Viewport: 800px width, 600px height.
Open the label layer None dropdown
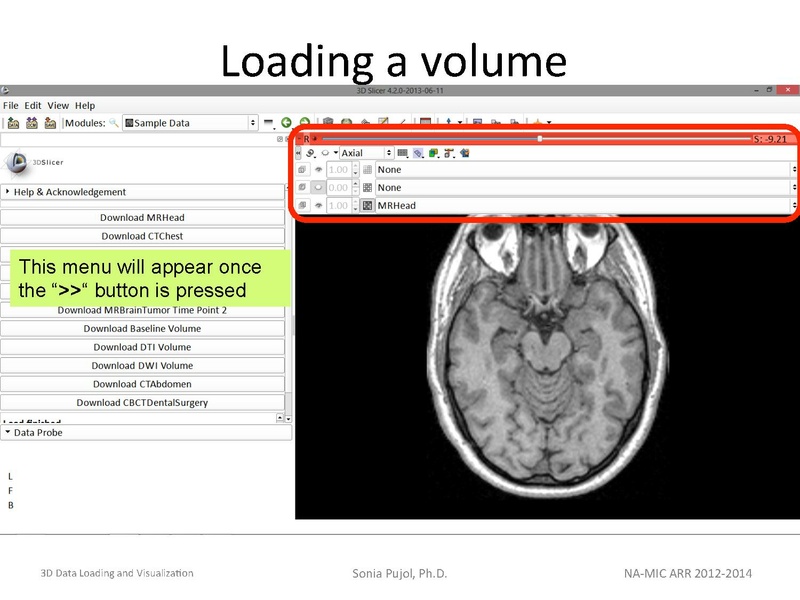pos(586,170)
